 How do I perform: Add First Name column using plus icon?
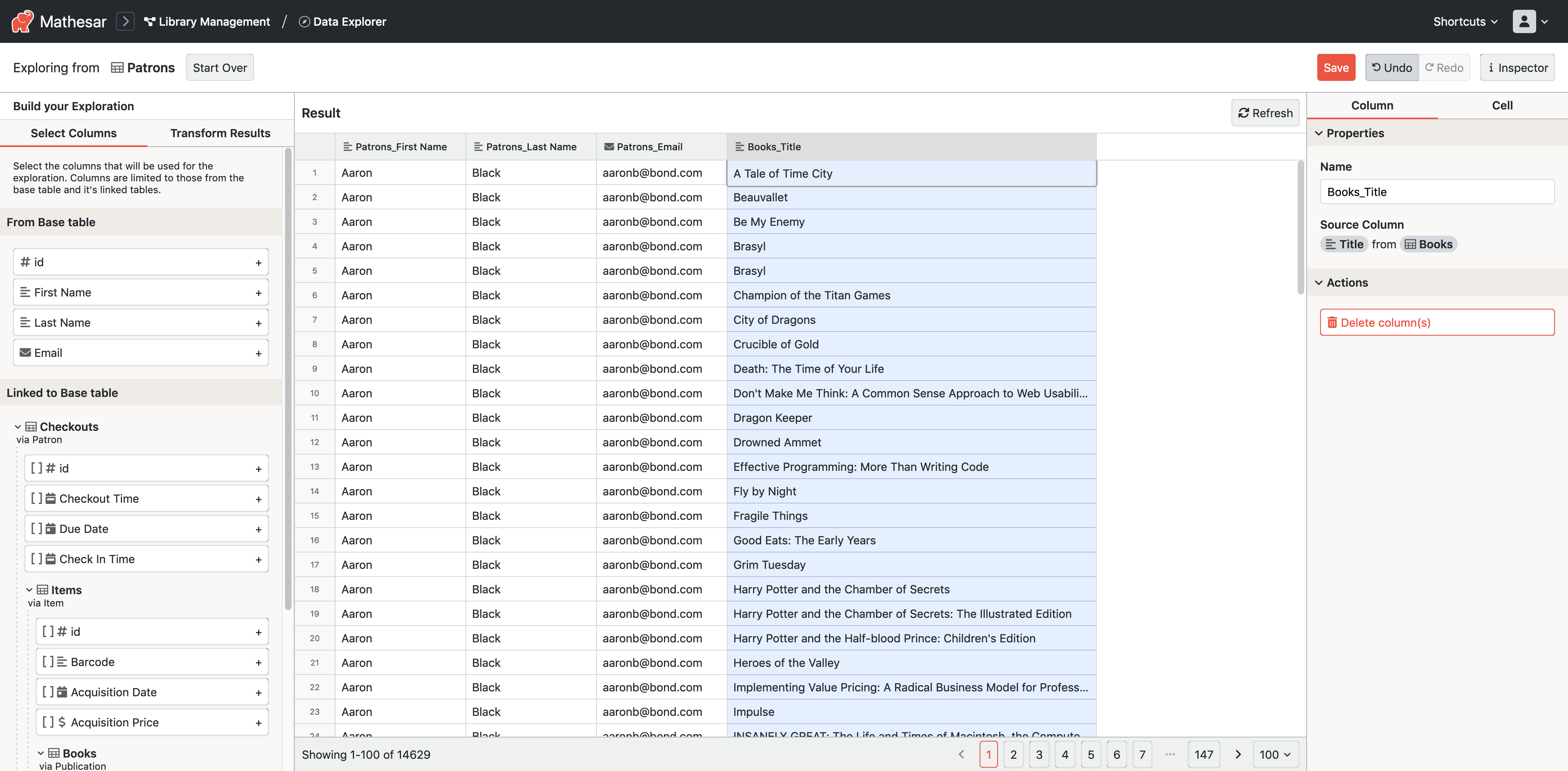tap(258, 293)
